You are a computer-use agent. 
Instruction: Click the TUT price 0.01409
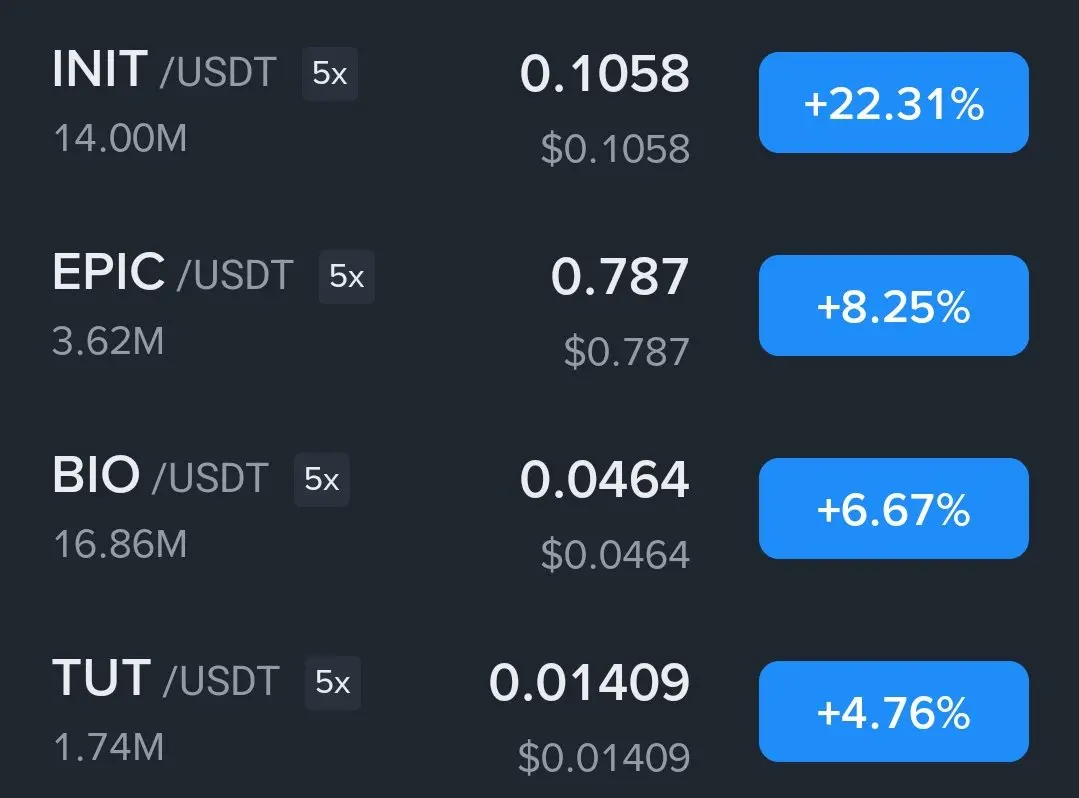click(x=589, y=682)
